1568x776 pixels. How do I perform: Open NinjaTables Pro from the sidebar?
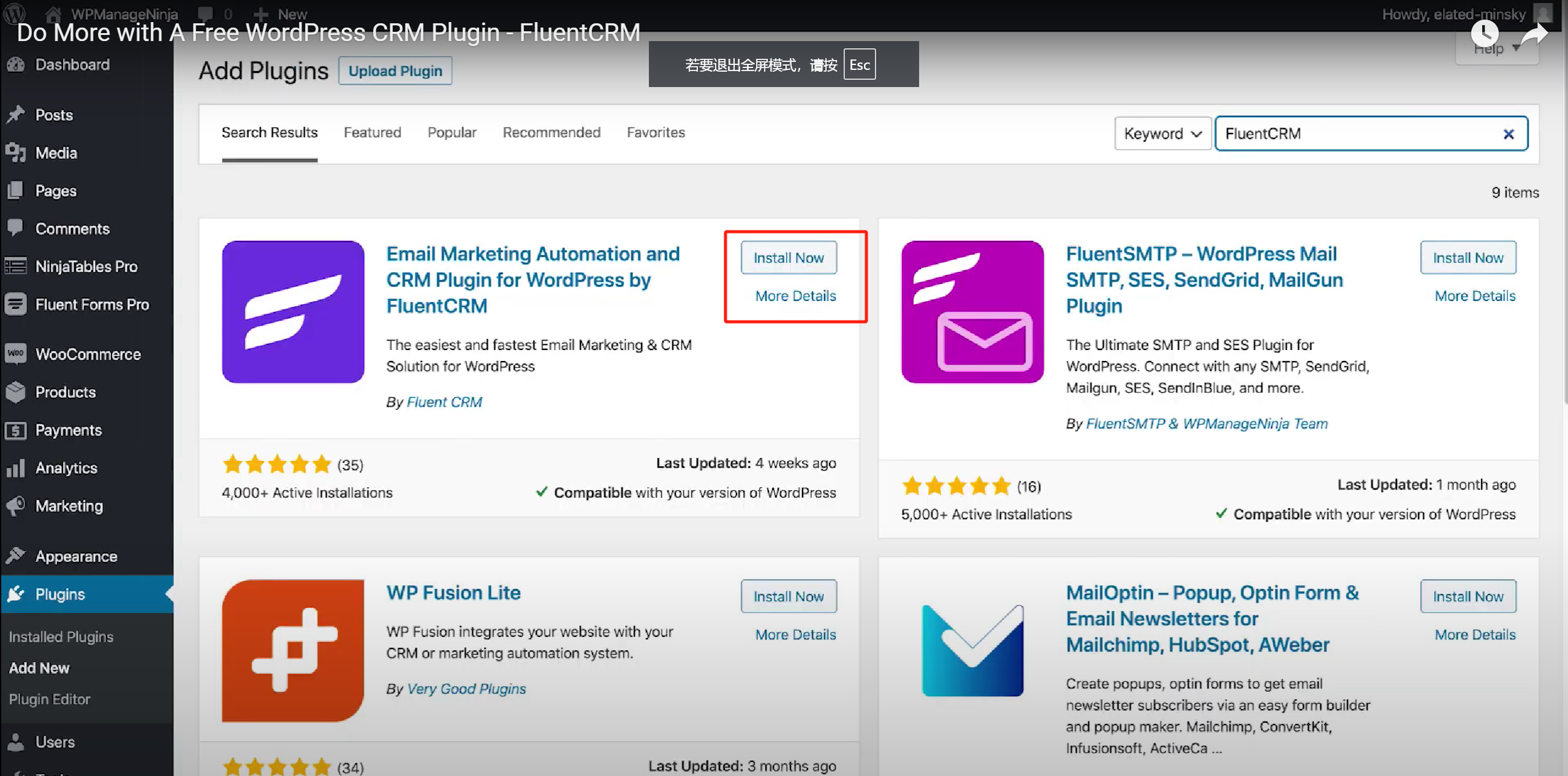[x=86, y=266]
